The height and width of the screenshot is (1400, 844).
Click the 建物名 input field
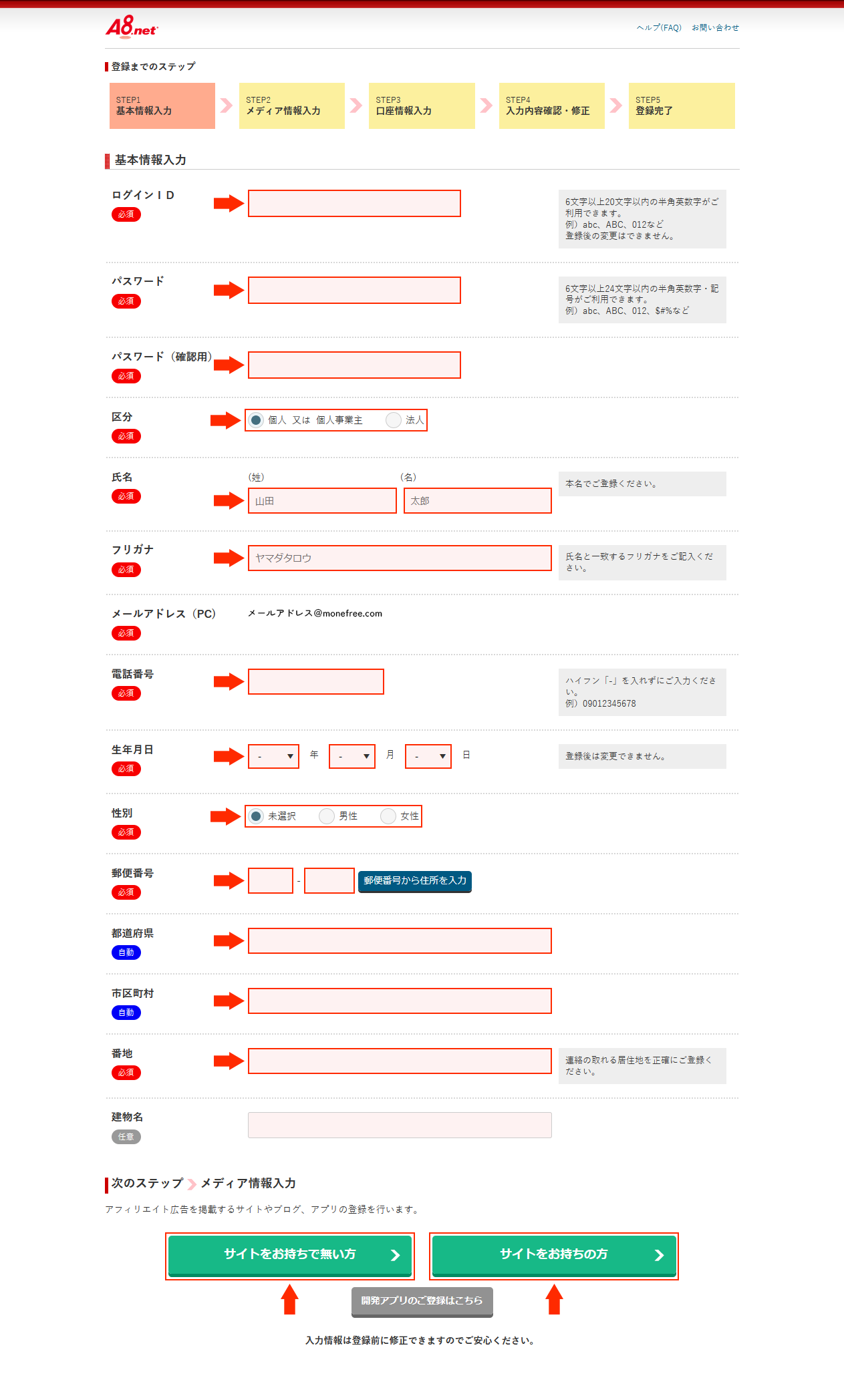tap(399, 1124)
